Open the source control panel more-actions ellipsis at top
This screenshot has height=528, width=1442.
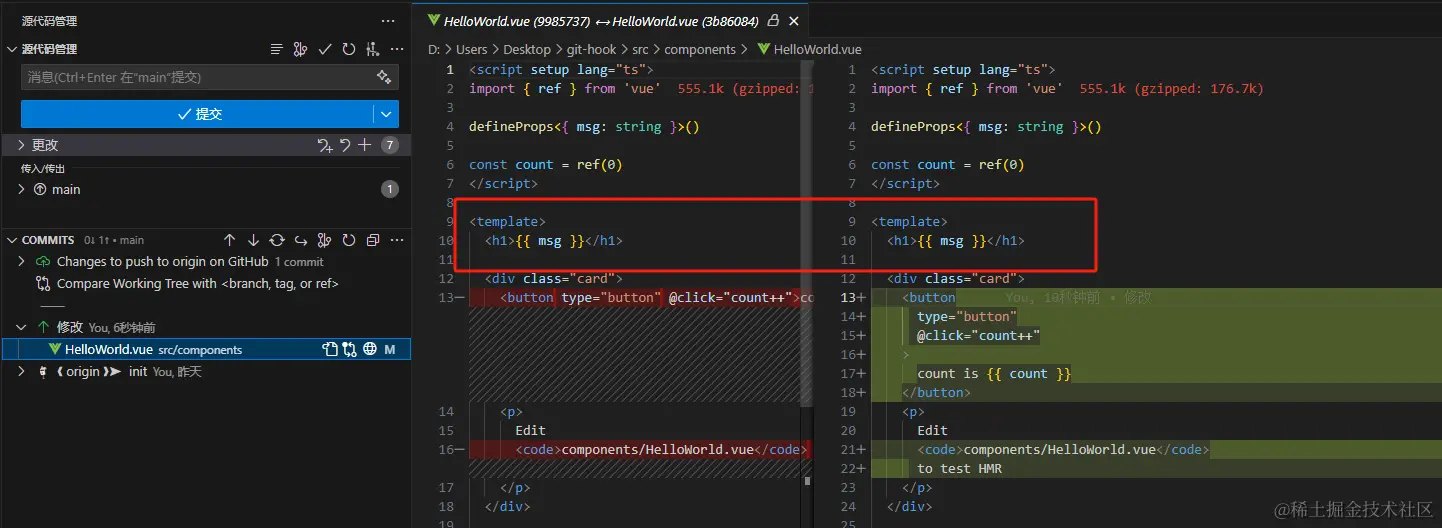(388, 21)
